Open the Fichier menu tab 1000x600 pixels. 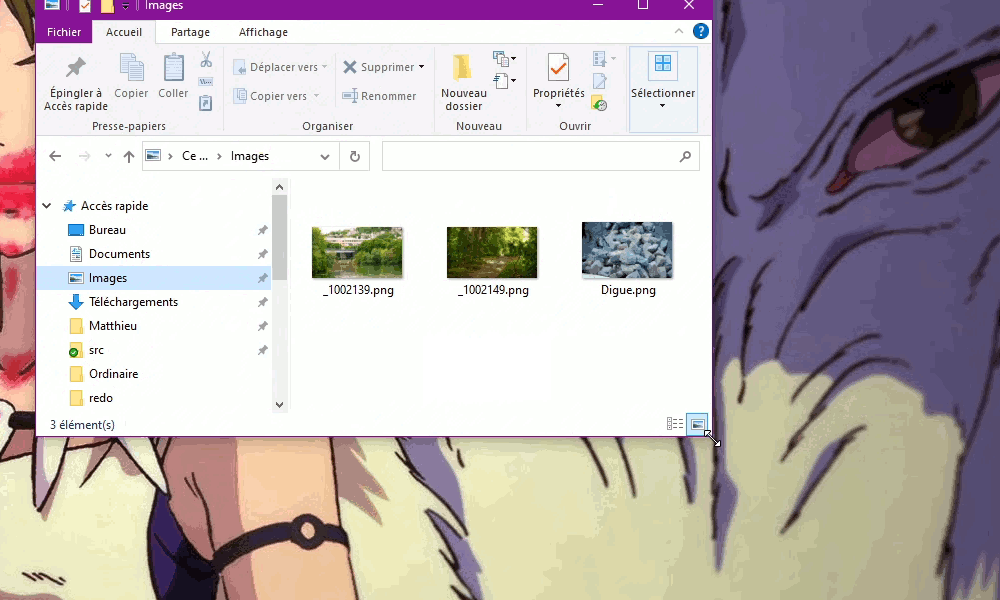[x=64, y=32]
